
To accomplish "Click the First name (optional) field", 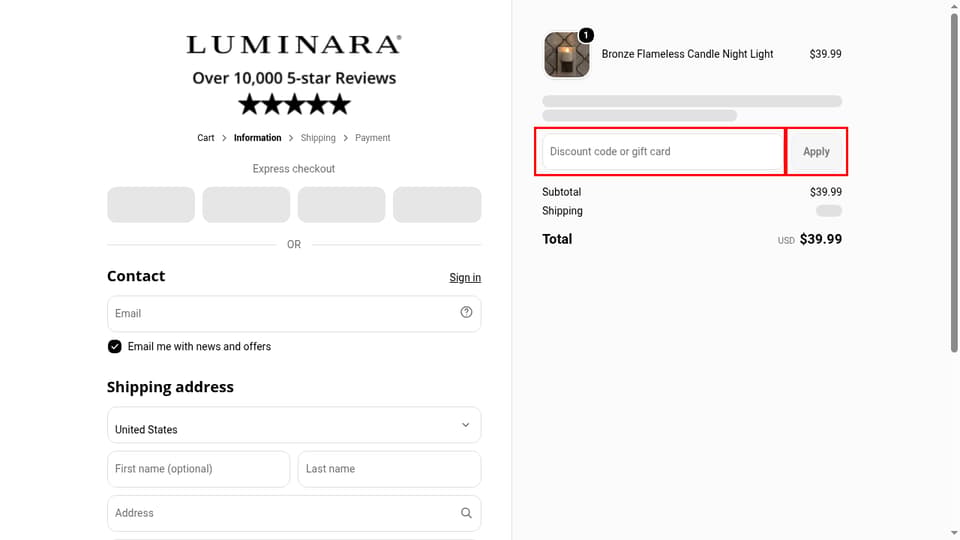I will pyautogui.click(x=198, y=469).
